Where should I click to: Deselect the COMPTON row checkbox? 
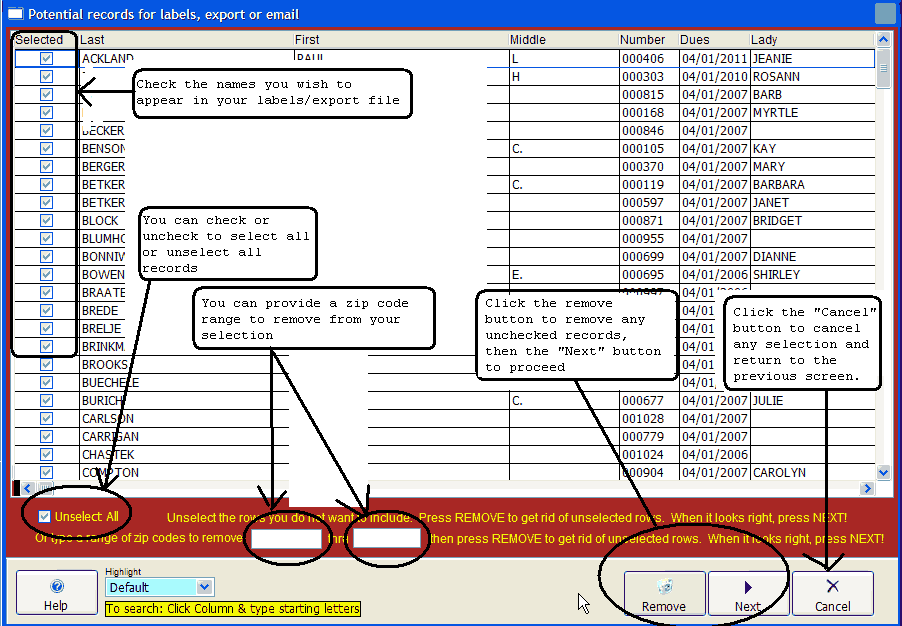click(x=46, y=473)
